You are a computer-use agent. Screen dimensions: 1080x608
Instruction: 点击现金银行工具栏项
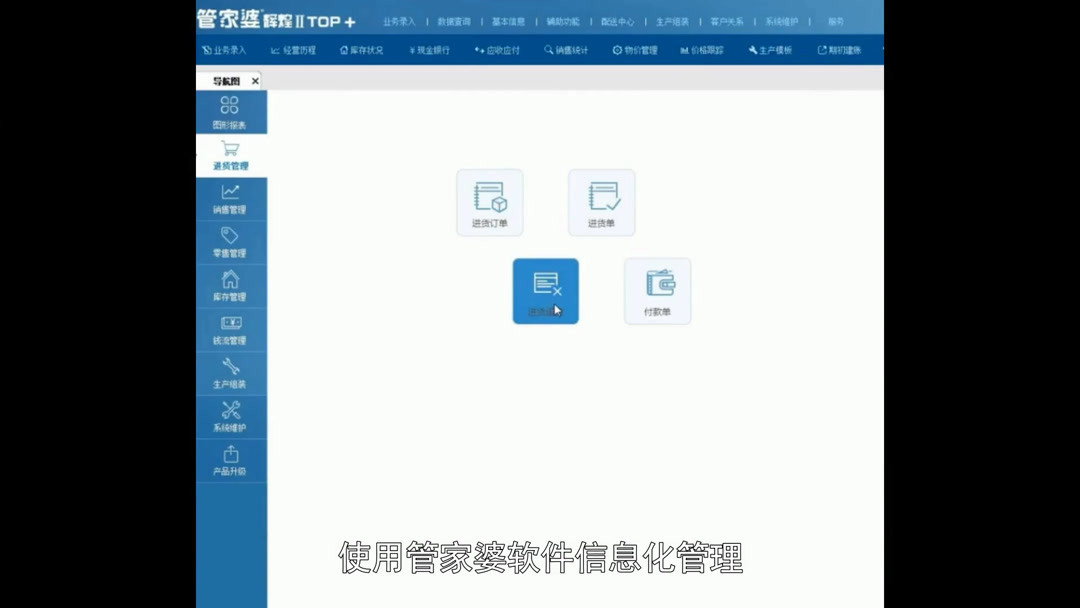point(428,49)
